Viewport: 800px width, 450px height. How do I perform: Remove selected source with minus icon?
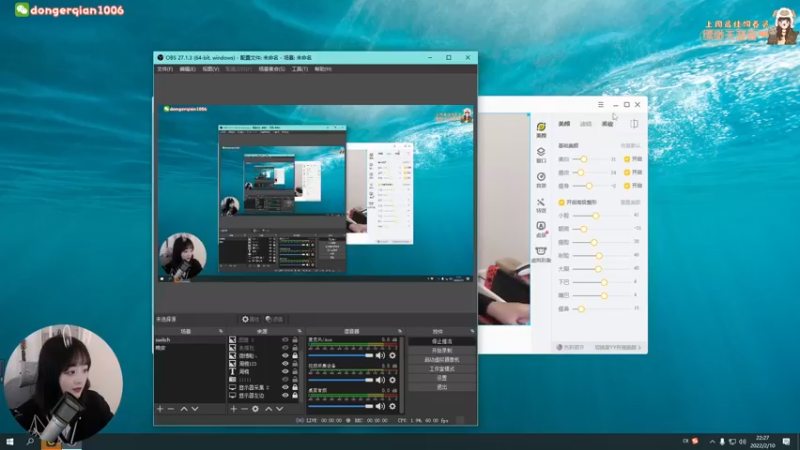point(244,409)
